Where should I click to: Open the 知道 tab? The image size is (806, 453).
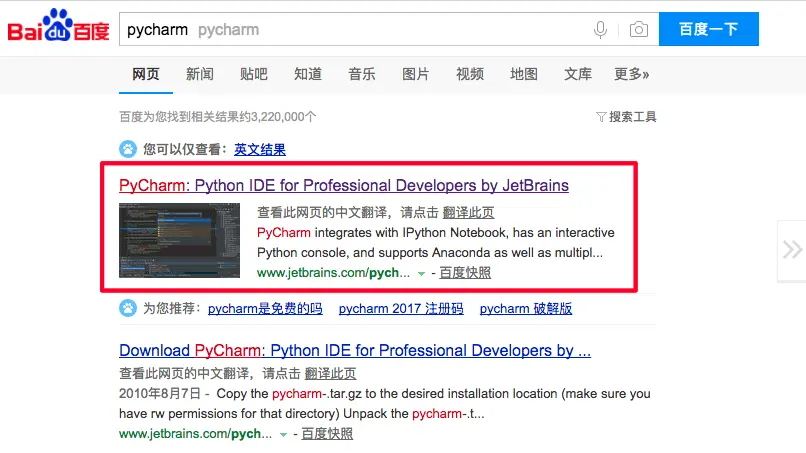(x=308, y=75)
